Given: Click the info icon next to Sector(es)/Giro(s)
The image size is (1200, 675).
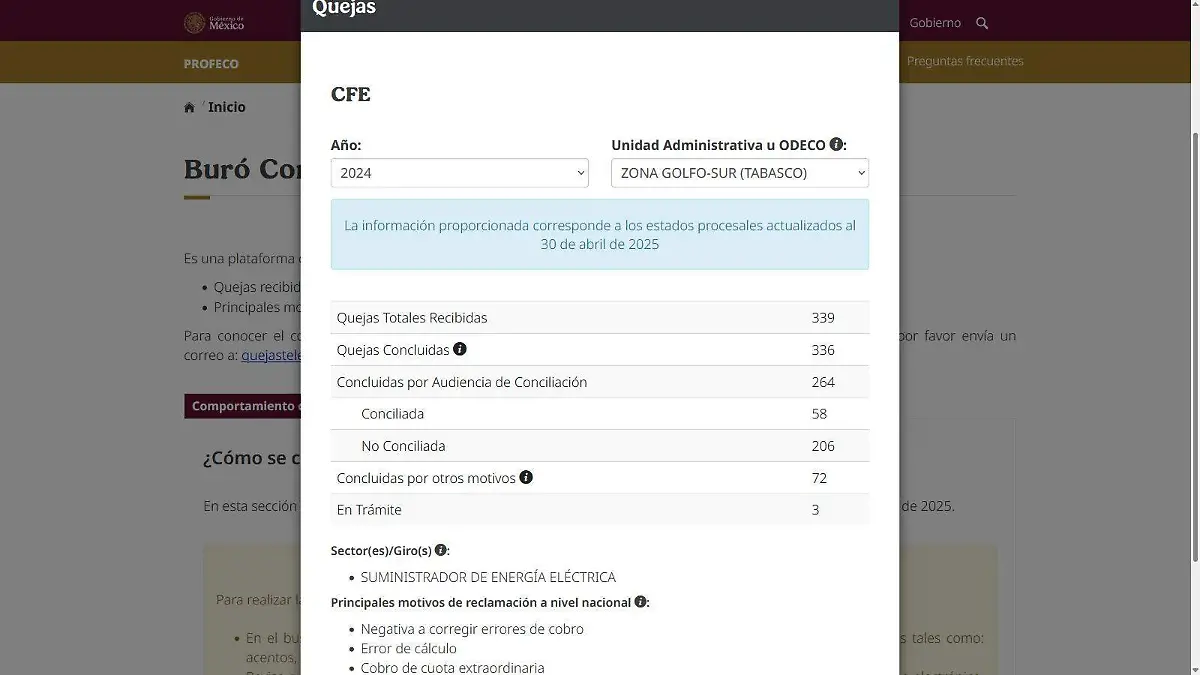Looking at the screenshot, I should [441, 550].
